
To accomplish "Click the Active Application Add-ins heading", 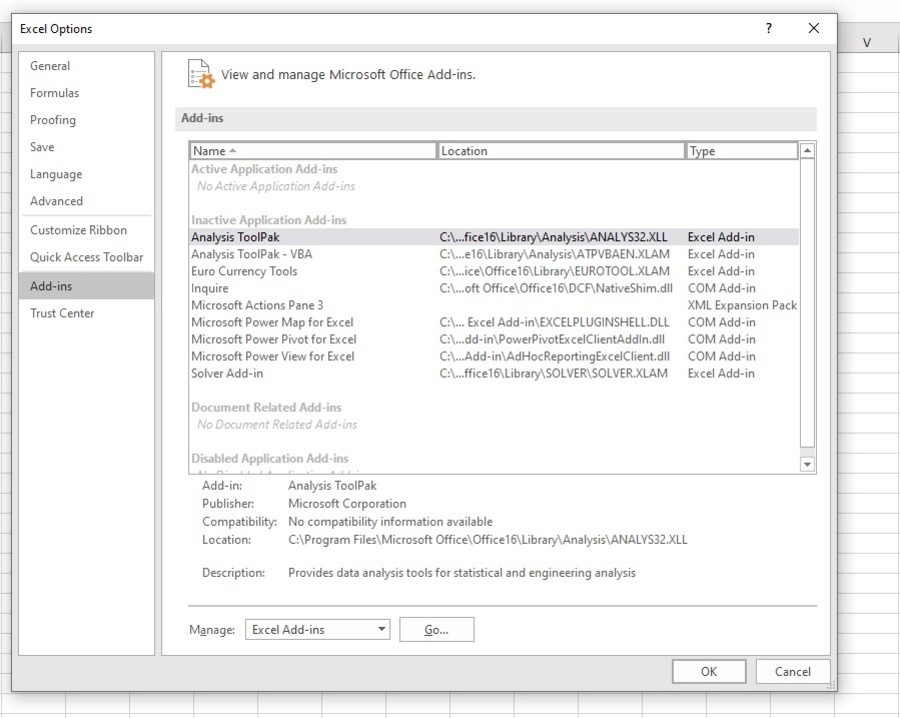I will (264, 169).
